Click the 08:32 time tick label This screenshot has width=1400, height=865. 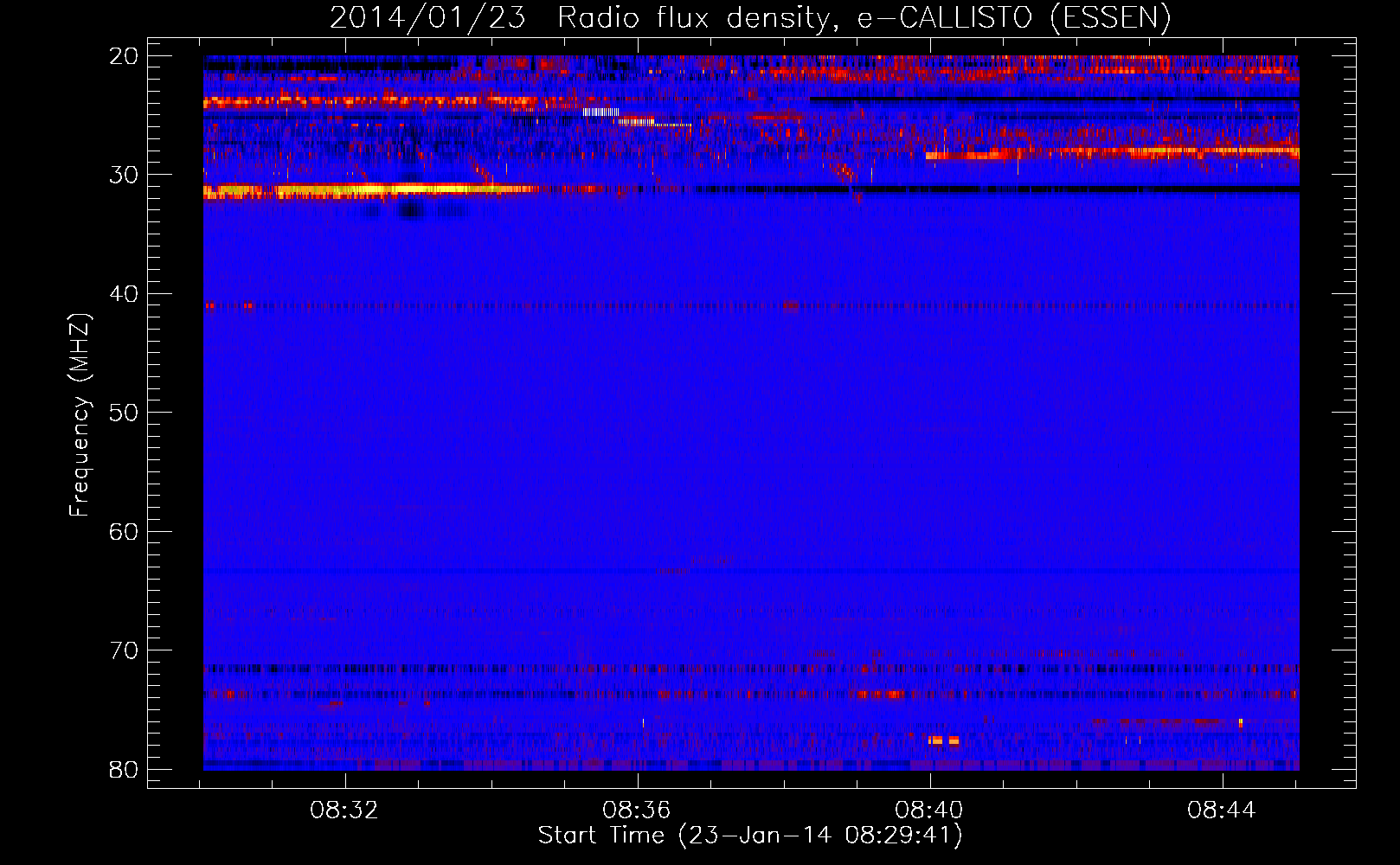pos(345,811)
